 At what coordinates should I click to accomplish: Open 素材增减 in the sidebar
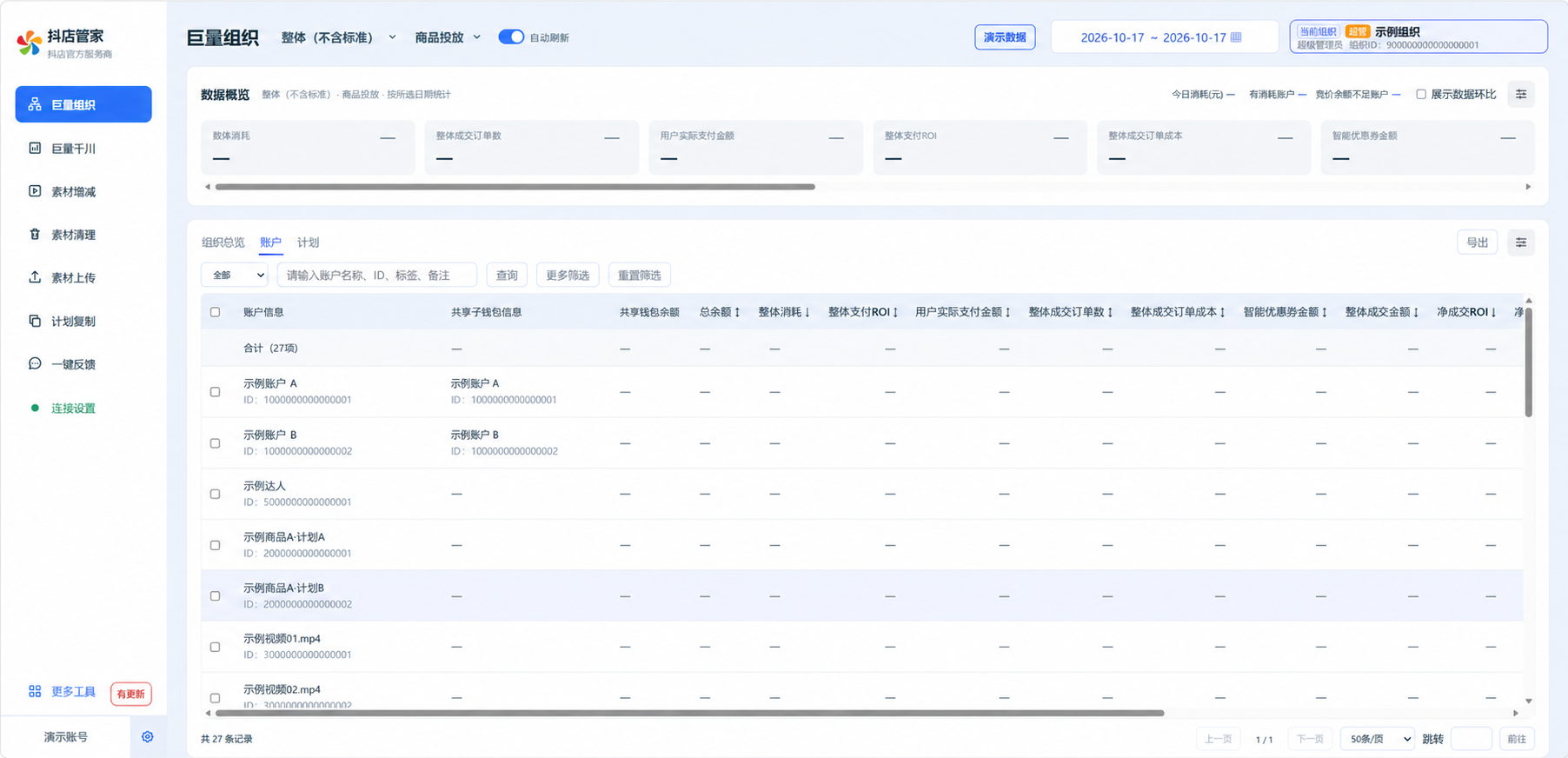pos(83,192)
